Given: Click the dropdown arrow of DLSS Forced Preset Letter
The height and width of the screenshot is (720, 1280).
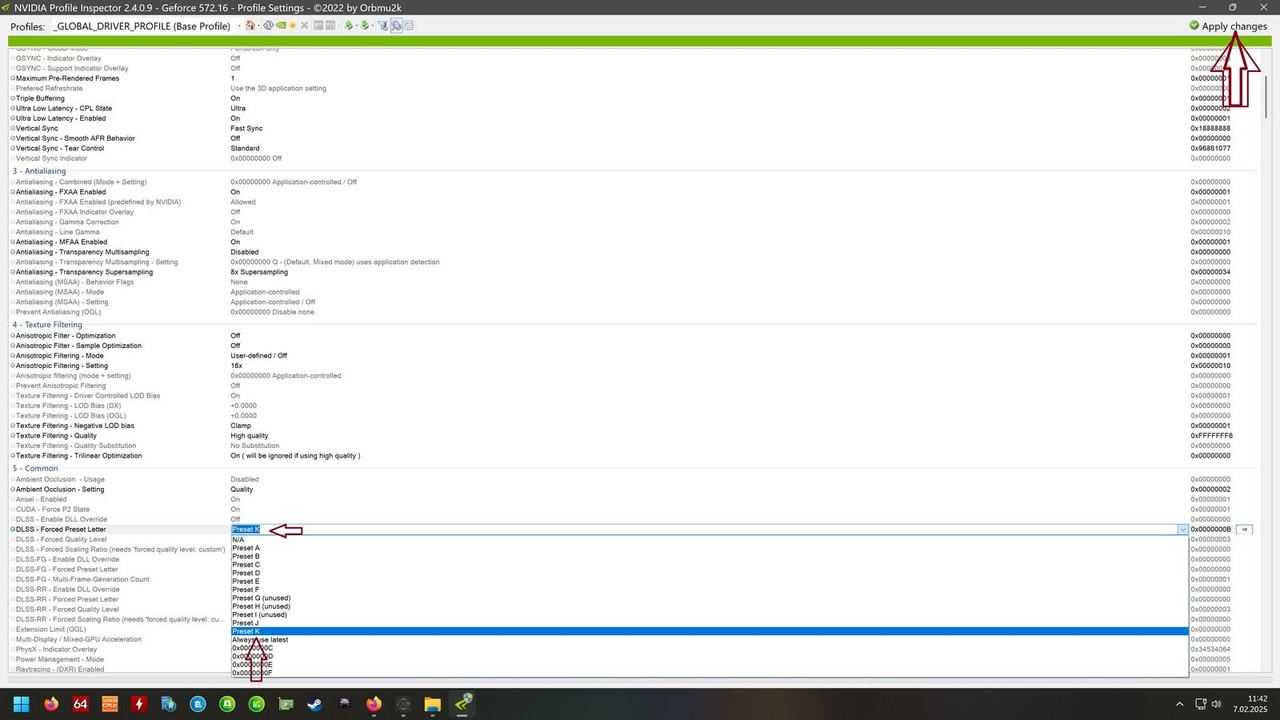Looking at the screenshot, I should tap(1183, 529).
